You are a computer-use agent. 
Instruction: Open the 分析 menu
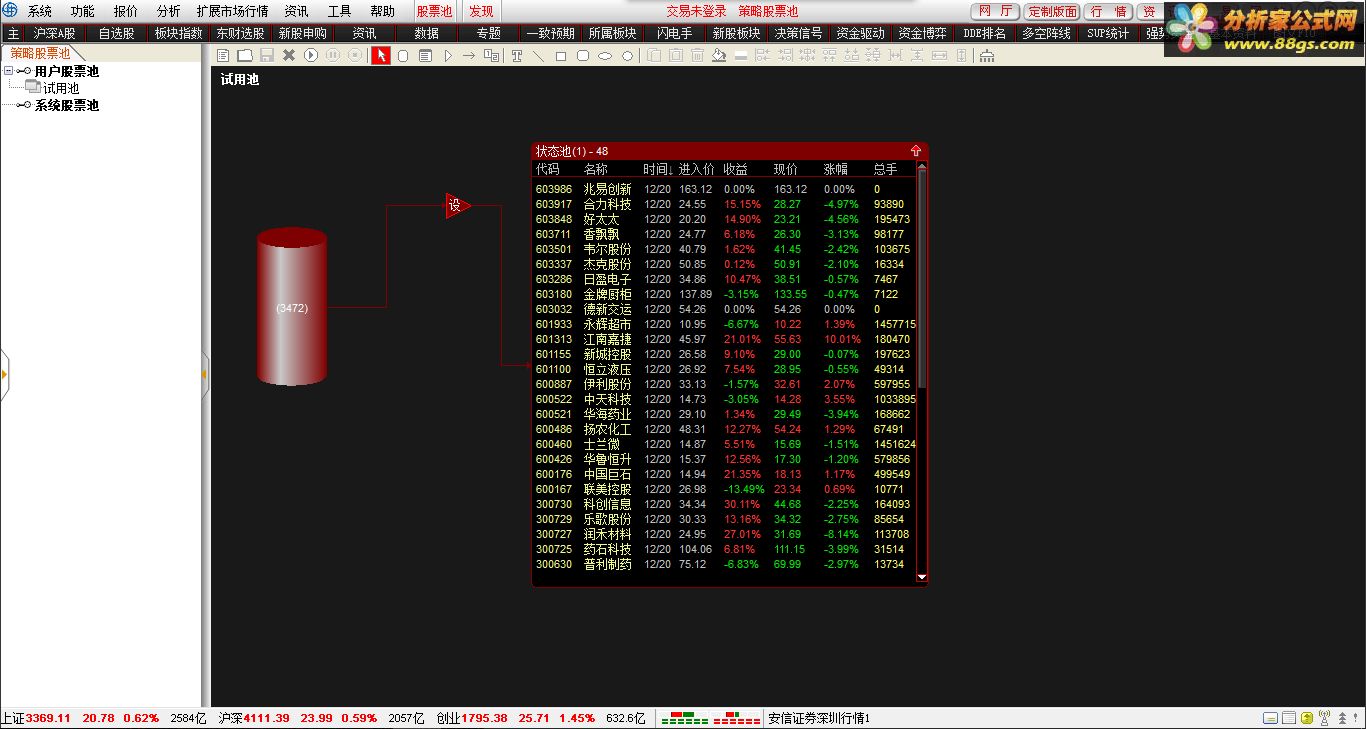[169, 11]
